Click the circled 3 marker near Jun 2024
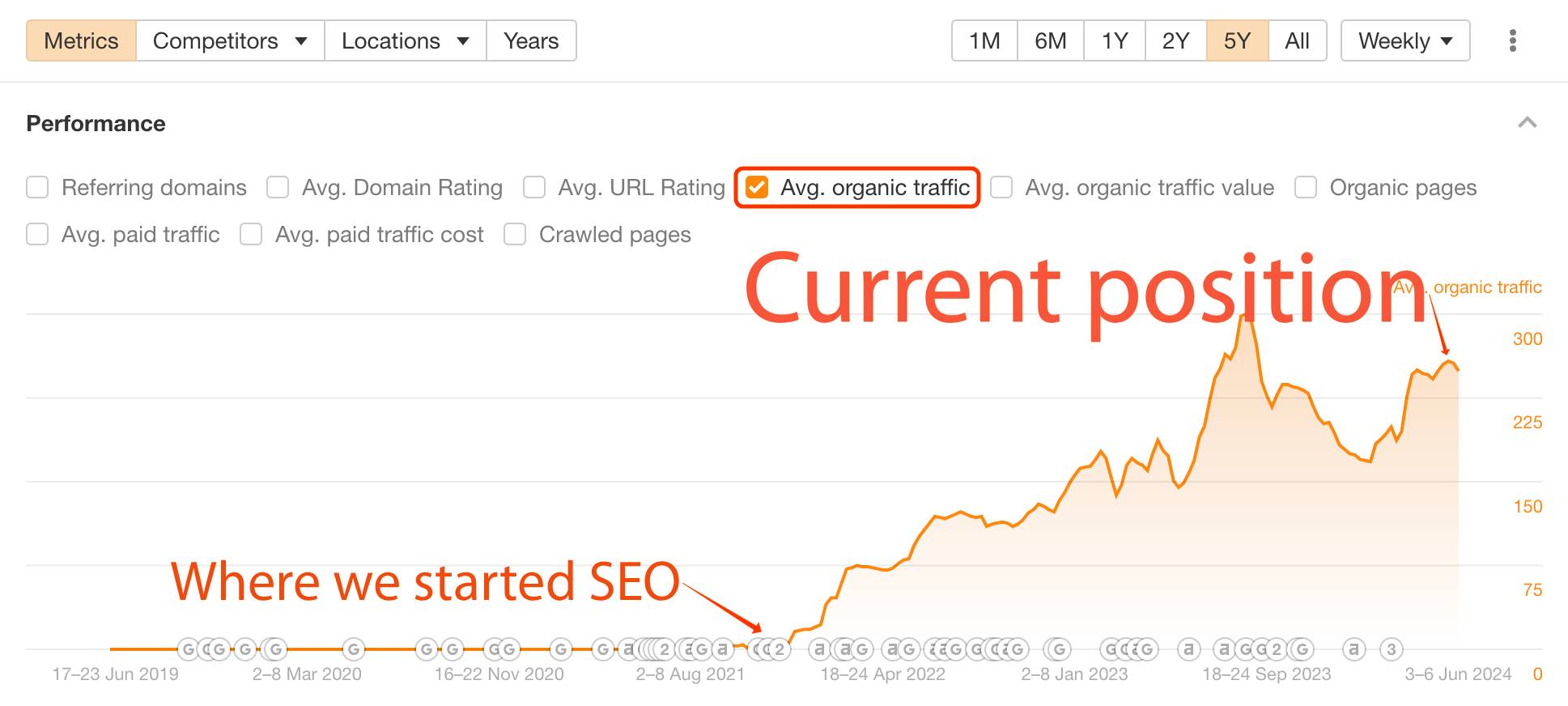The image size is (1568, 706). (x=1391, y=649)
